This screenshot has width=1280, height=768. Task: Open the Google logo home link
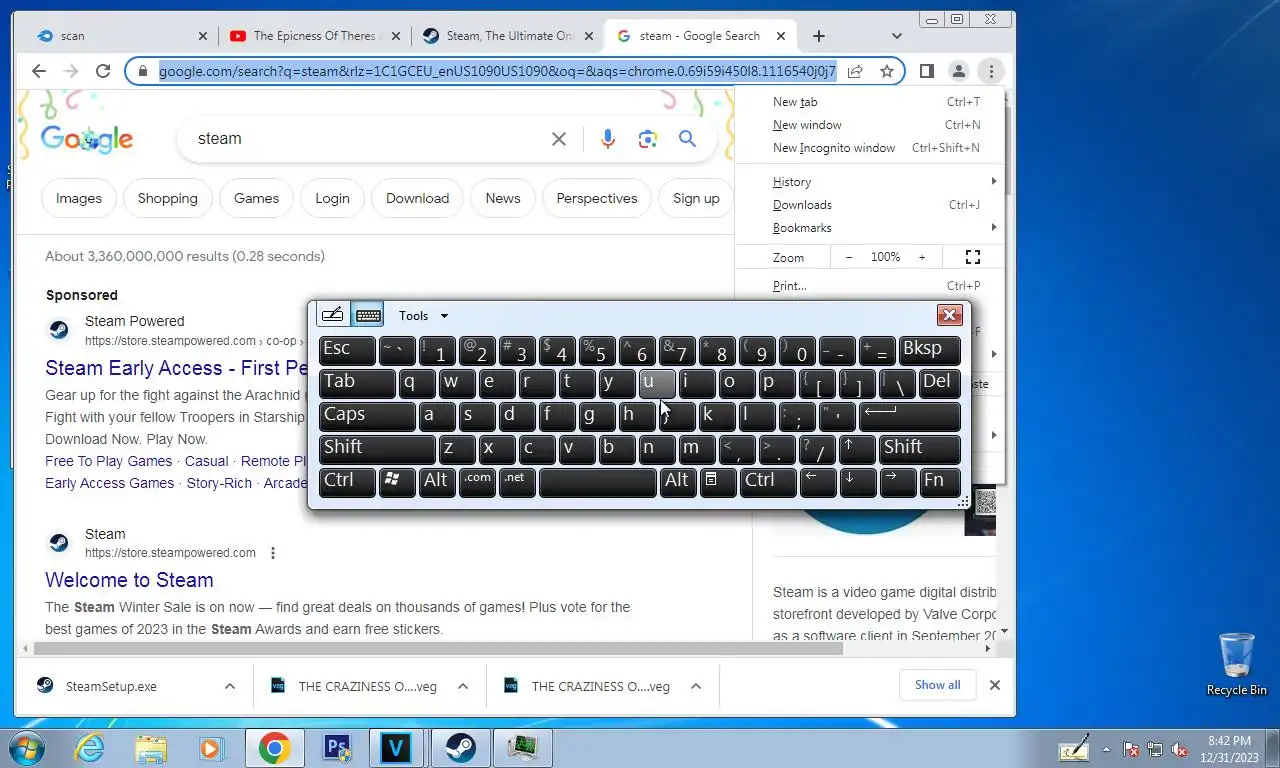click(87, 139)
